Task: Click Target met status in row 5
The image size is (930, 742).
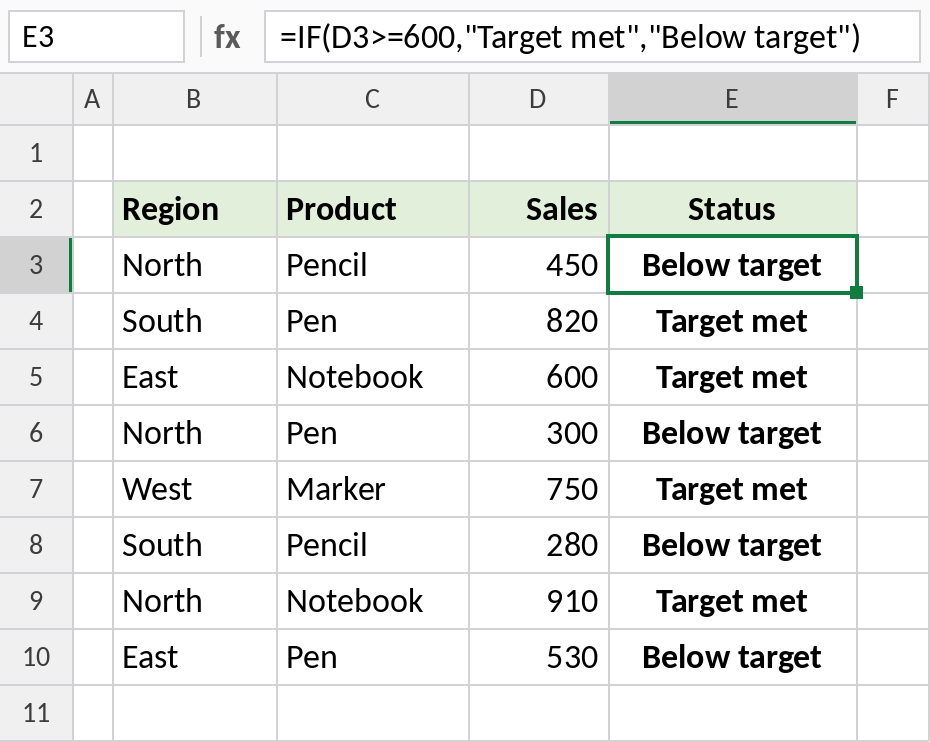Action: [x=732, y=377]
